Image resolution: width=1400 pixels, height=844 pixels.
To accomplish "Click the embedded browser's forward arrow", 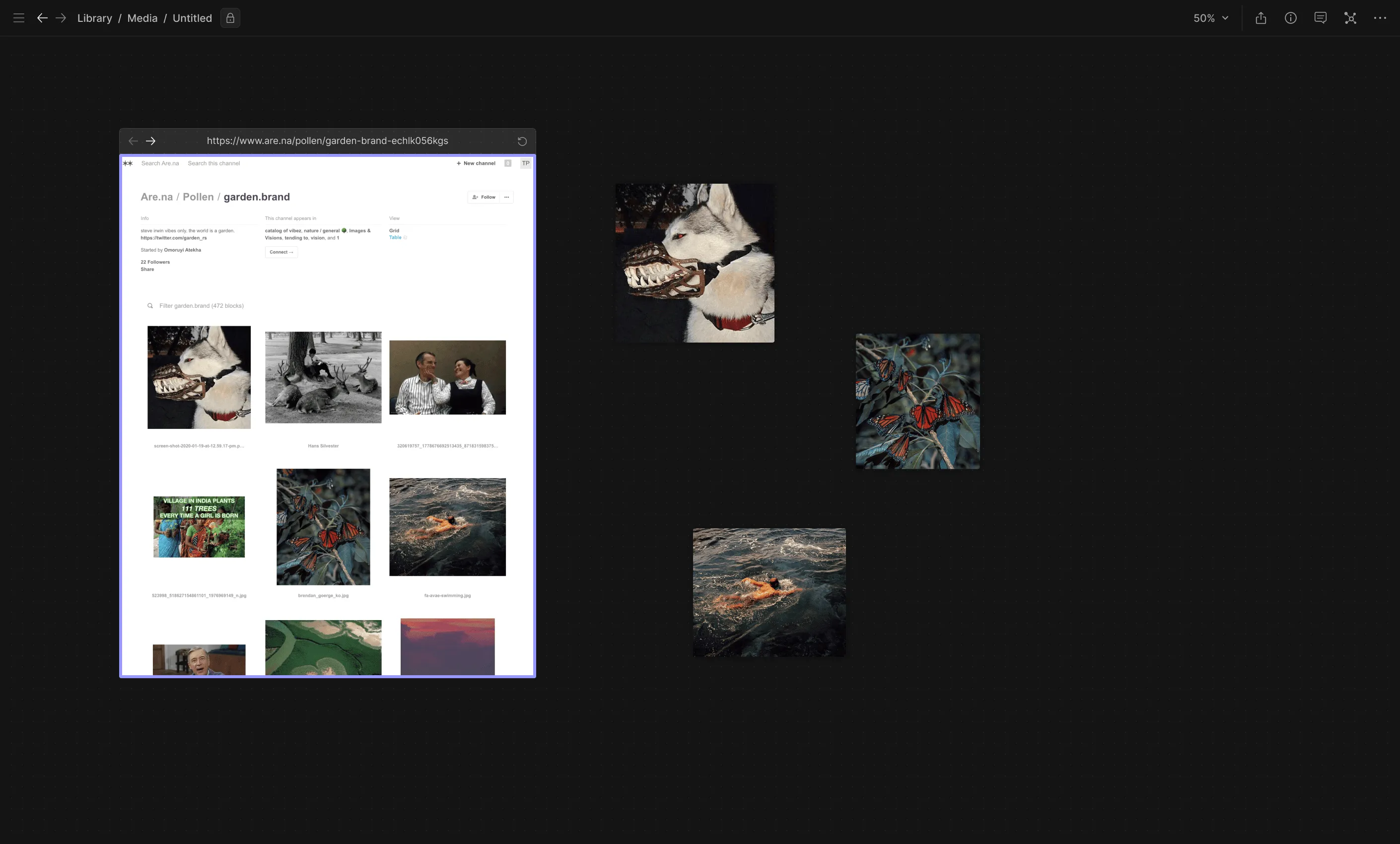I will (150, 141).
